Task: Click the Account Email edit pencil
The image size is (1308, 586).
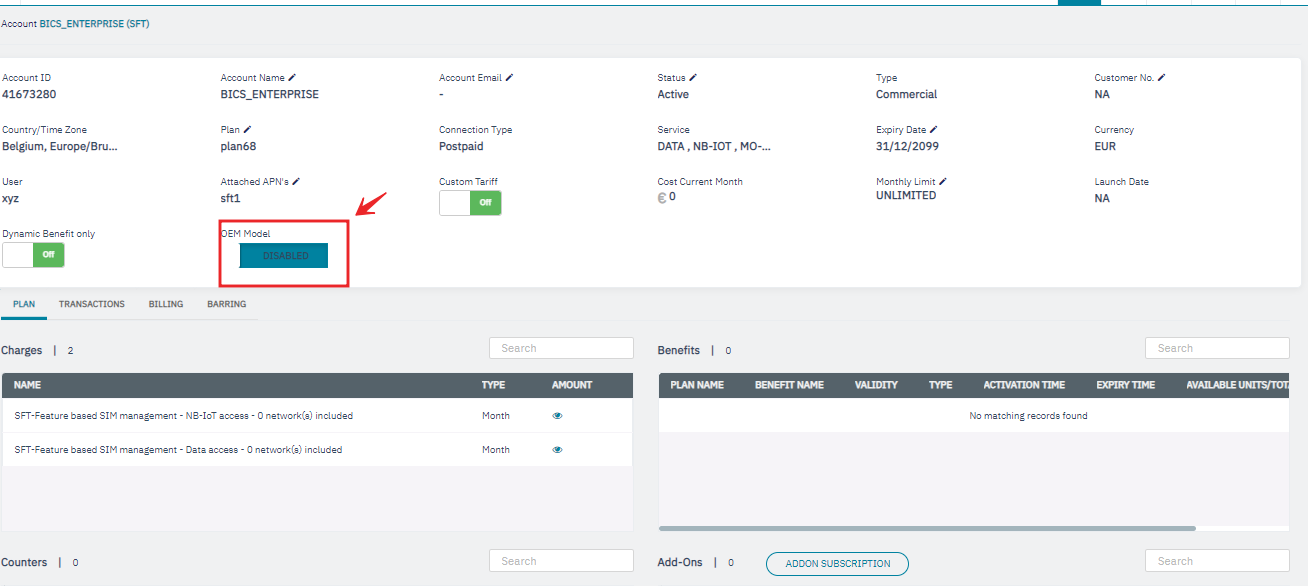Action: click(x=509, y=78)
